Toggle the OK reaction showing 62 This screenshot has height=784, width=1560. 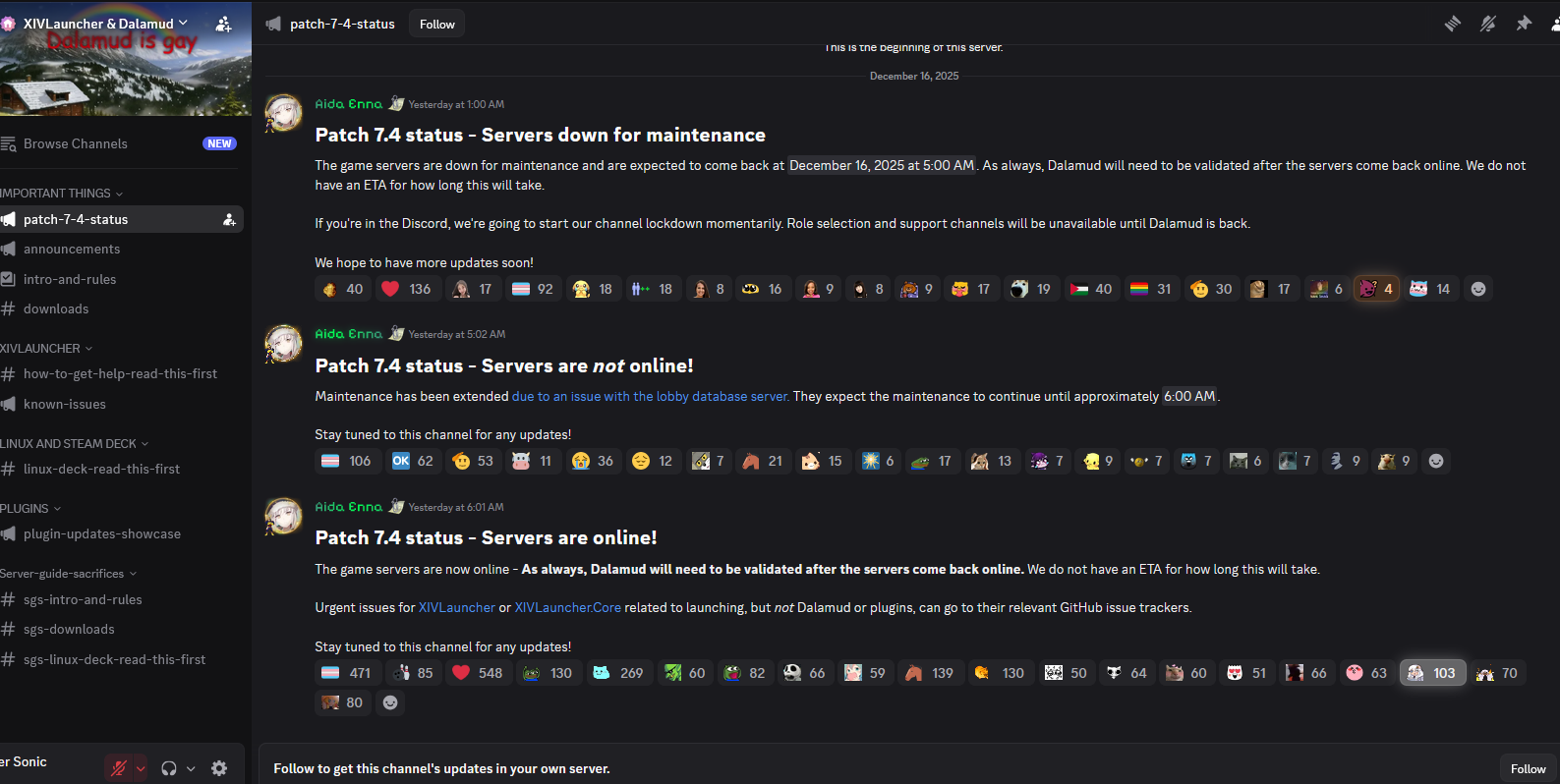413,461
